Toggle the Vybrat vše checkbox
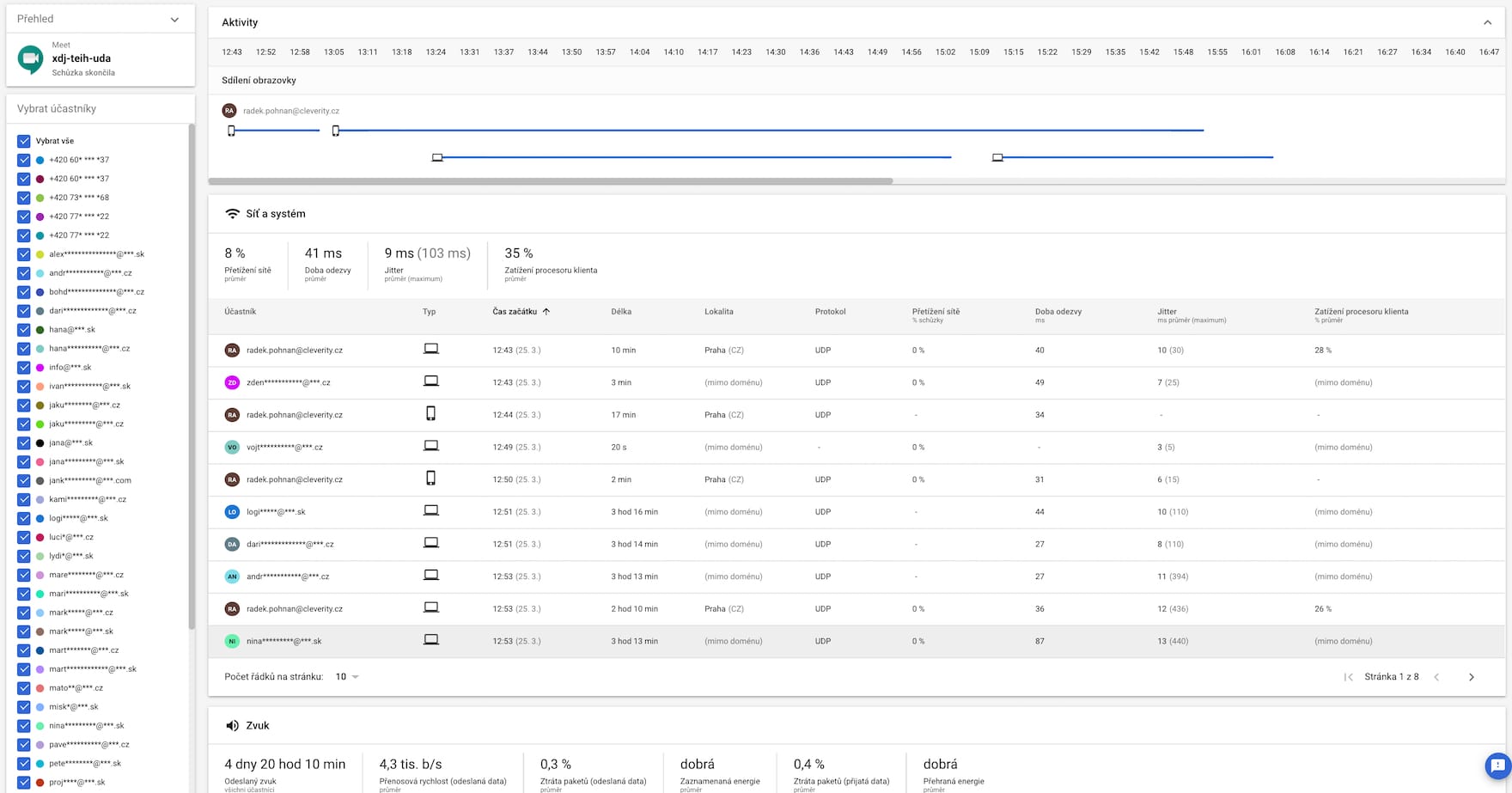 (24, 141)
